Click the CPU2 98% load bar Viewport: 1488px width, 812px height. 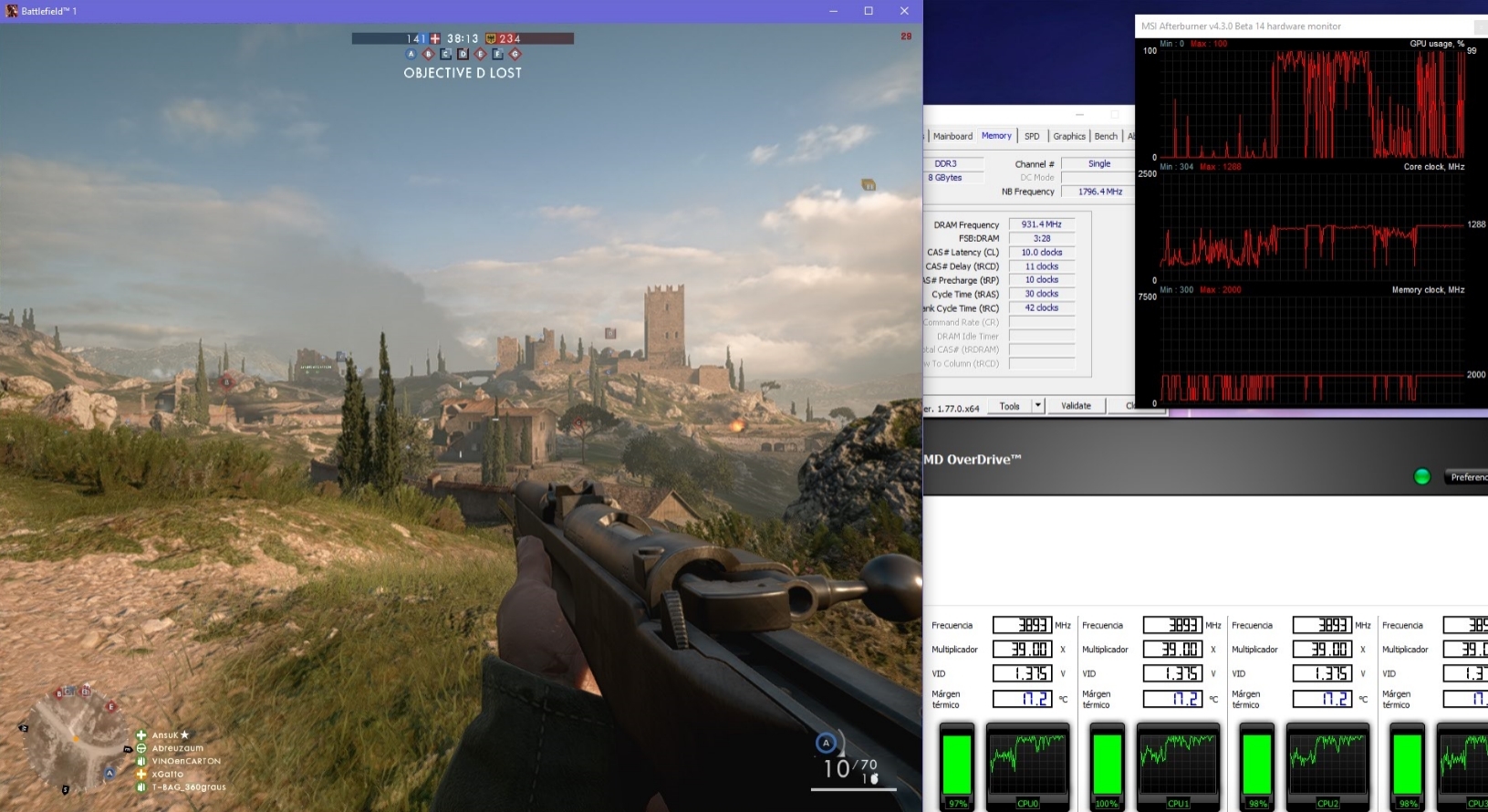[1257, 764]
